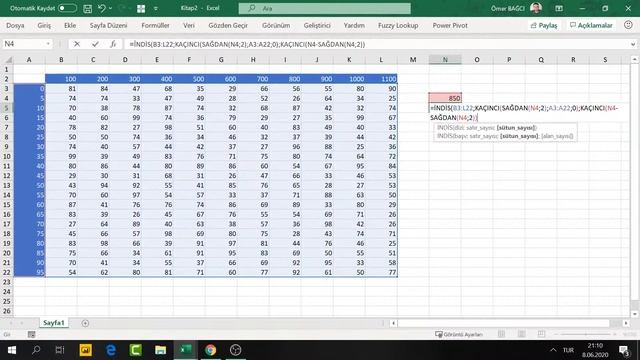The height and width of the screenshot is (360, 640).
Task: Click the Açıklamalar comments button
Action: 591,25
